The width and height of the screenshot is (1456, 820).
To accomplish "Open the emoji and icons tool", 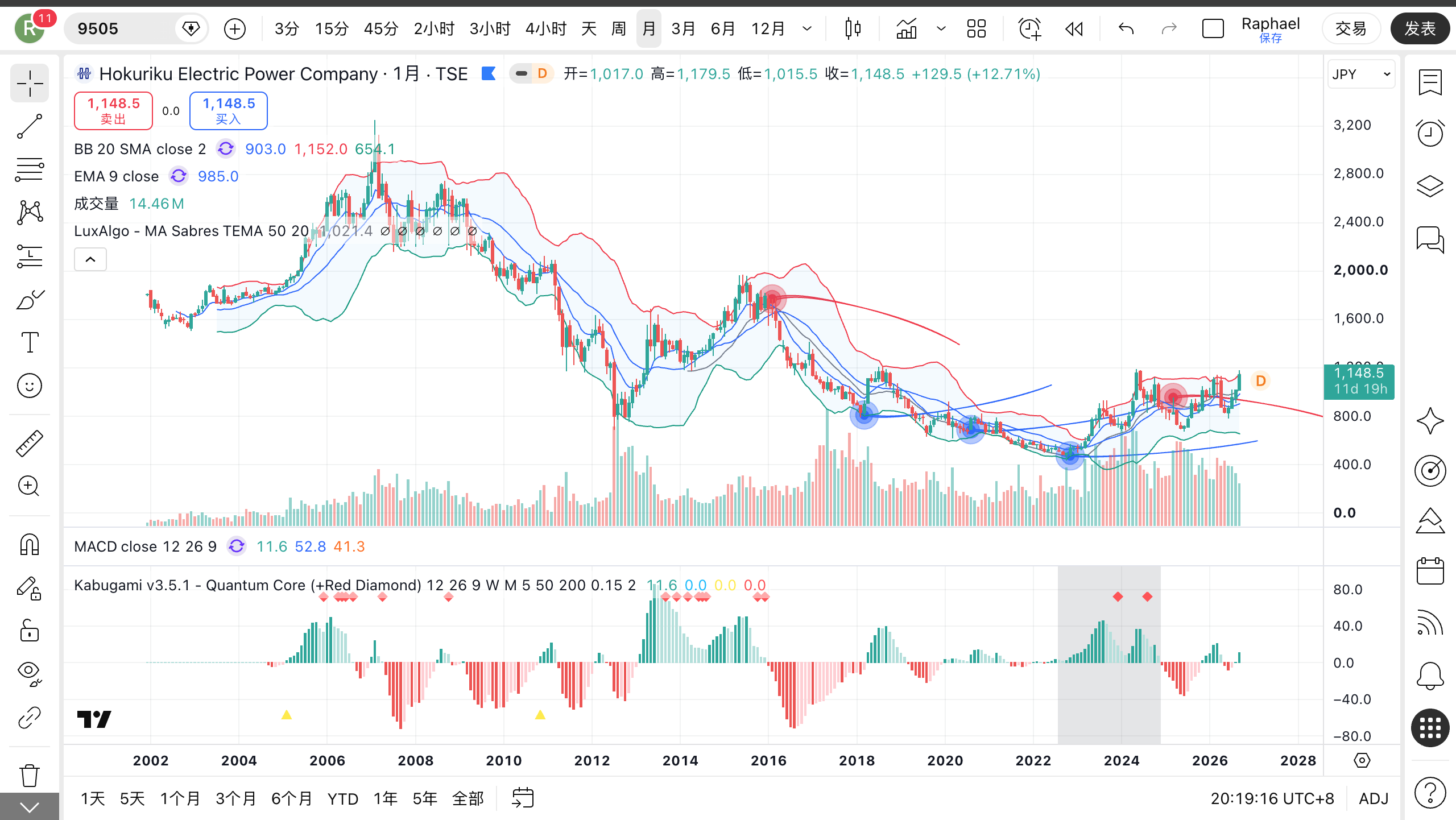I will point(30,386).
